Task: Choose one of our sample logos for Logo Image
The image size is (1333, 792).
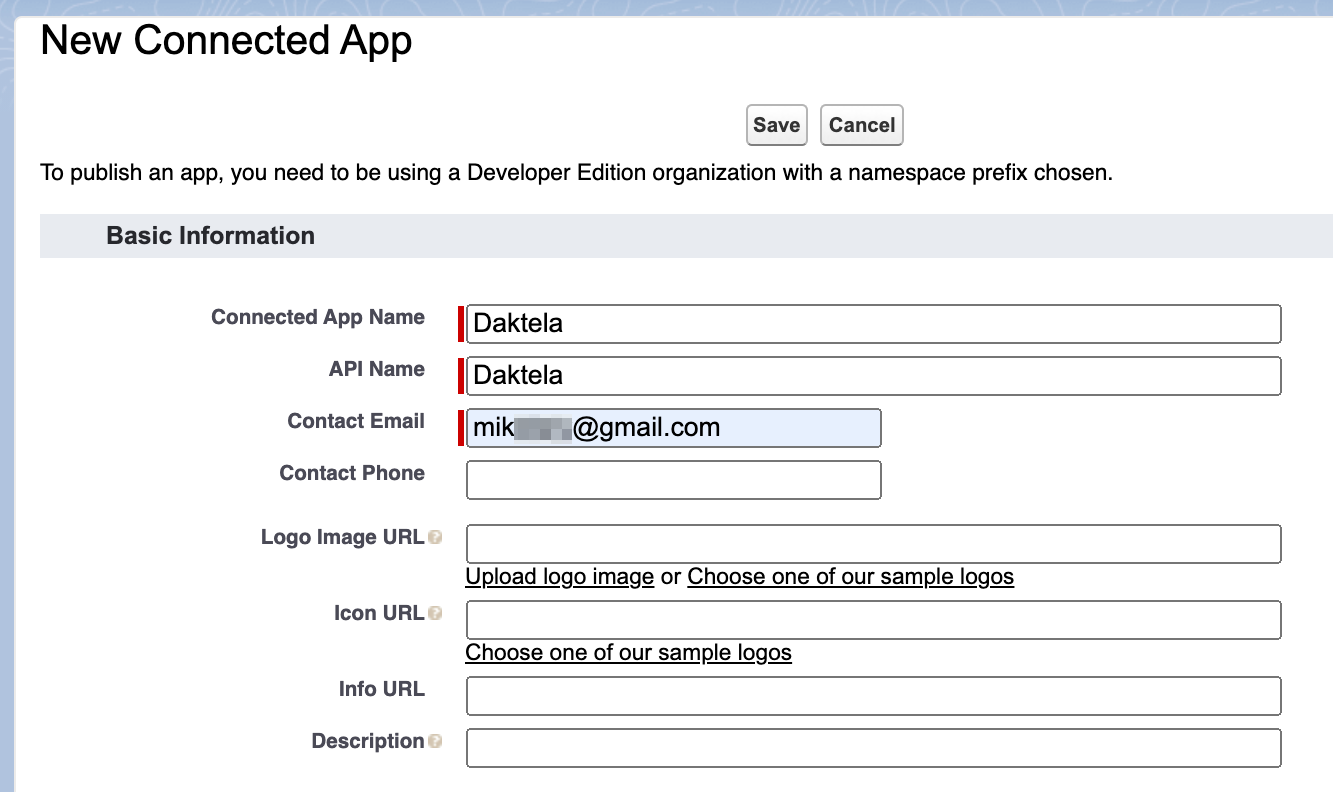Action: tap(850, 577)
